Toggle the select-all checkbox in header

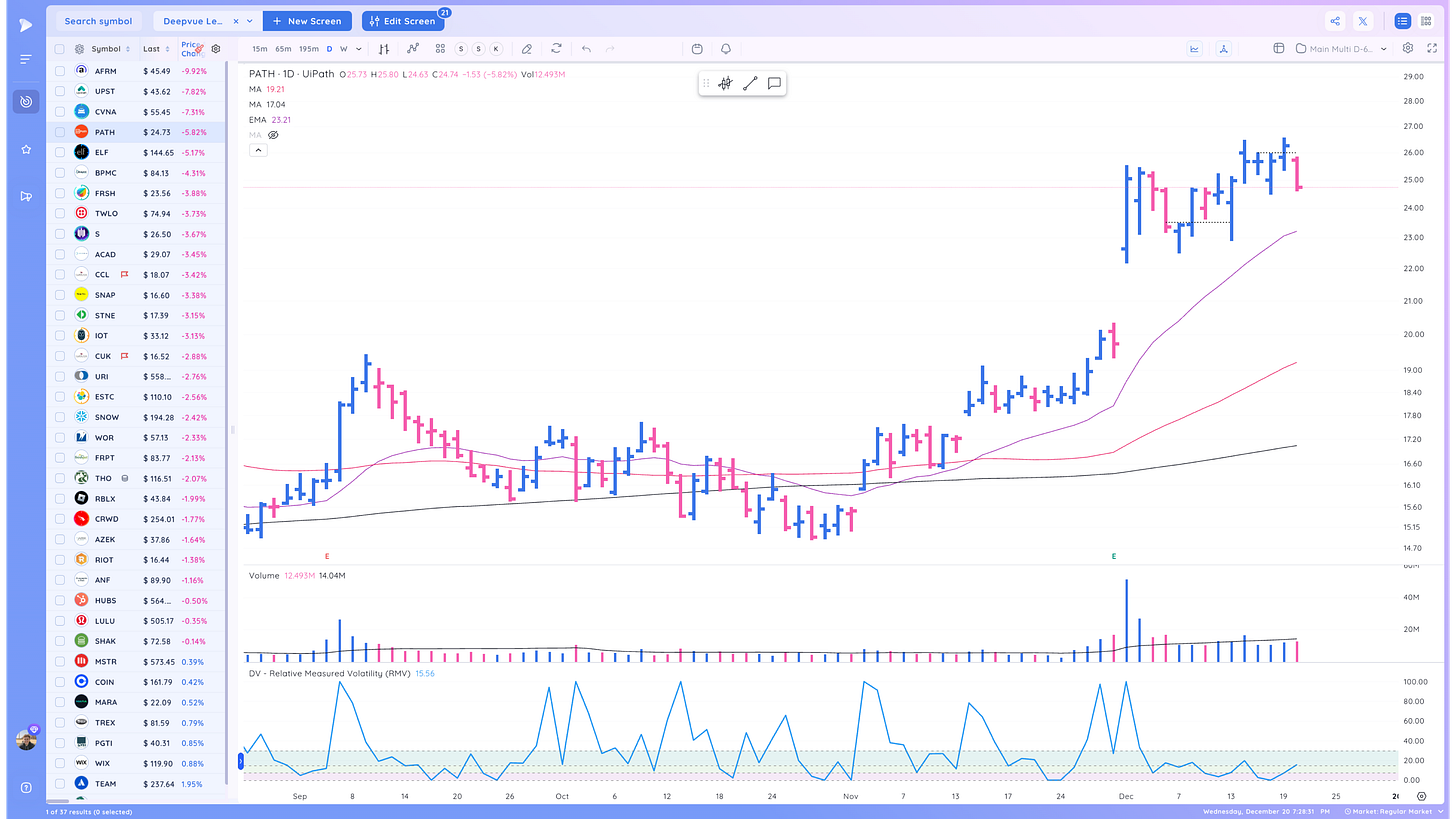[60, 49]
